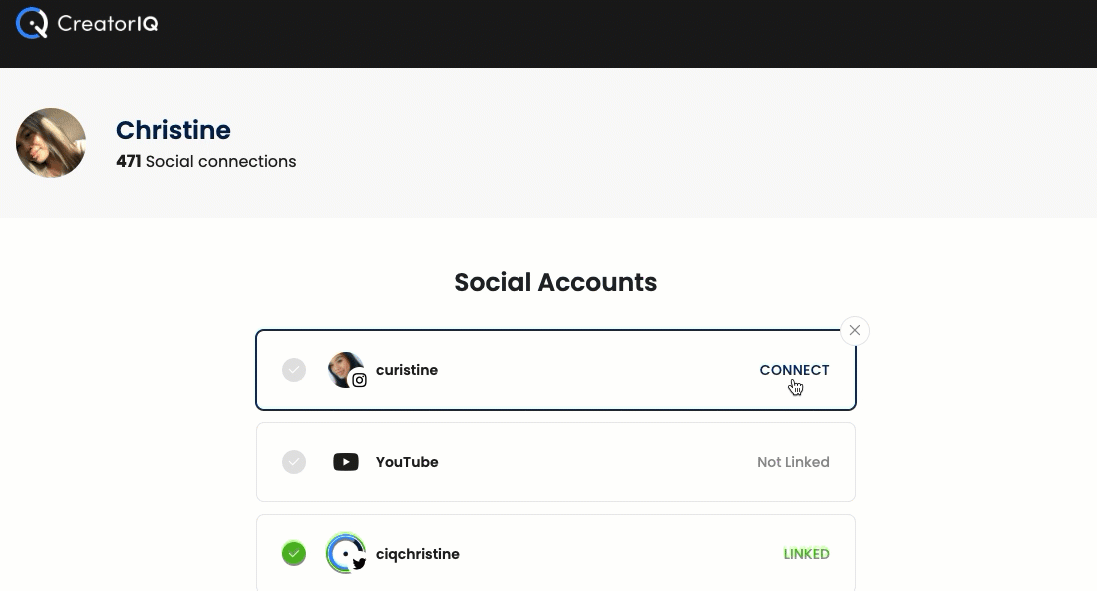Toggle the gray checkmark beside curistine

(294, 370)
